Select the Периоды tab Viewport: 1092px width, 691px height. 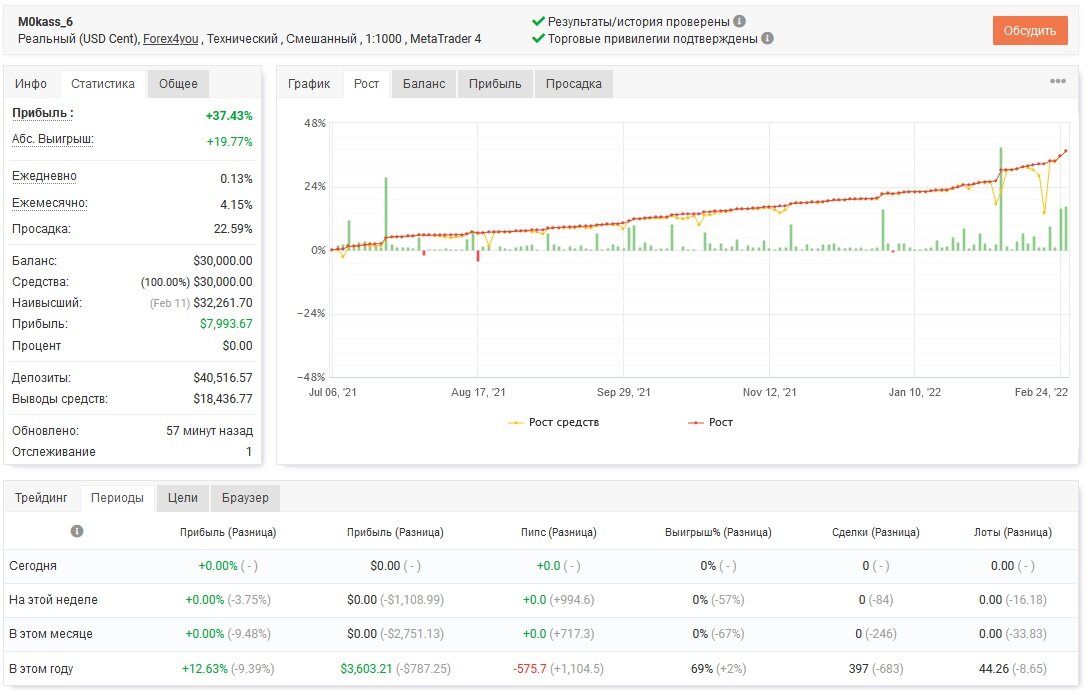click(117, 498)
